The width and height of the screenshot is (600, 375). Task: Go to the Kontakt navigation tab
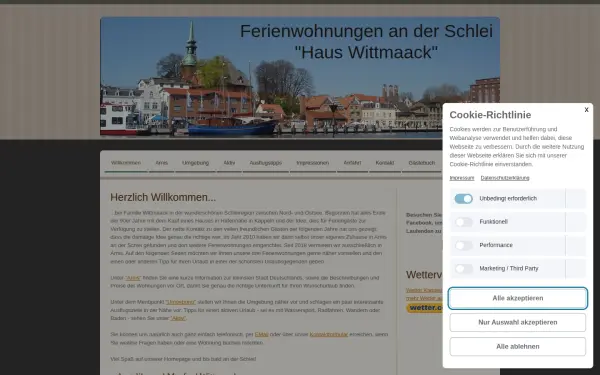385,163
